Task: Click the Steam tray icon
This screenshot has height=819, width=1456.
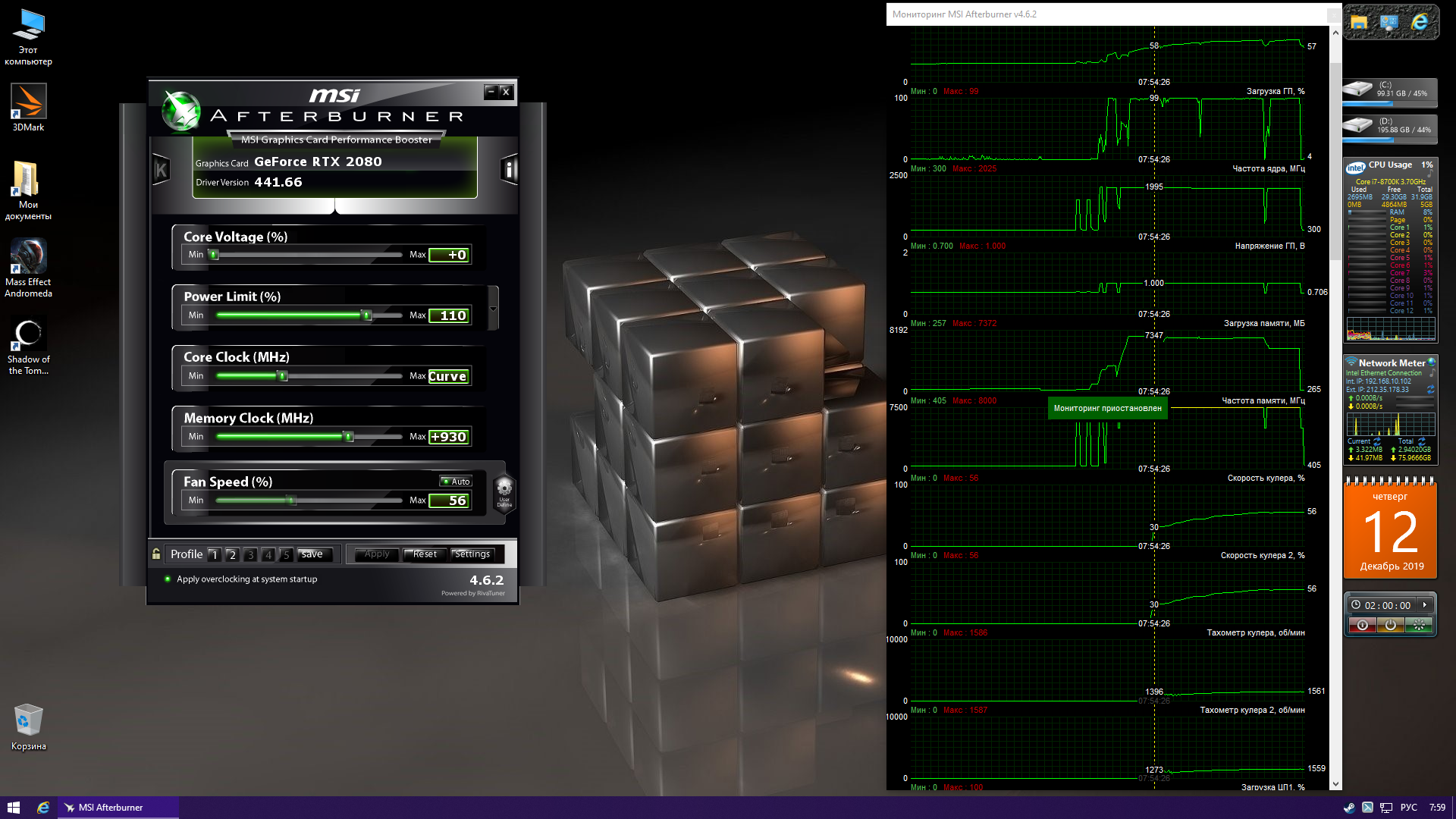Action: pyautogui.click(x=1349, y=808)
